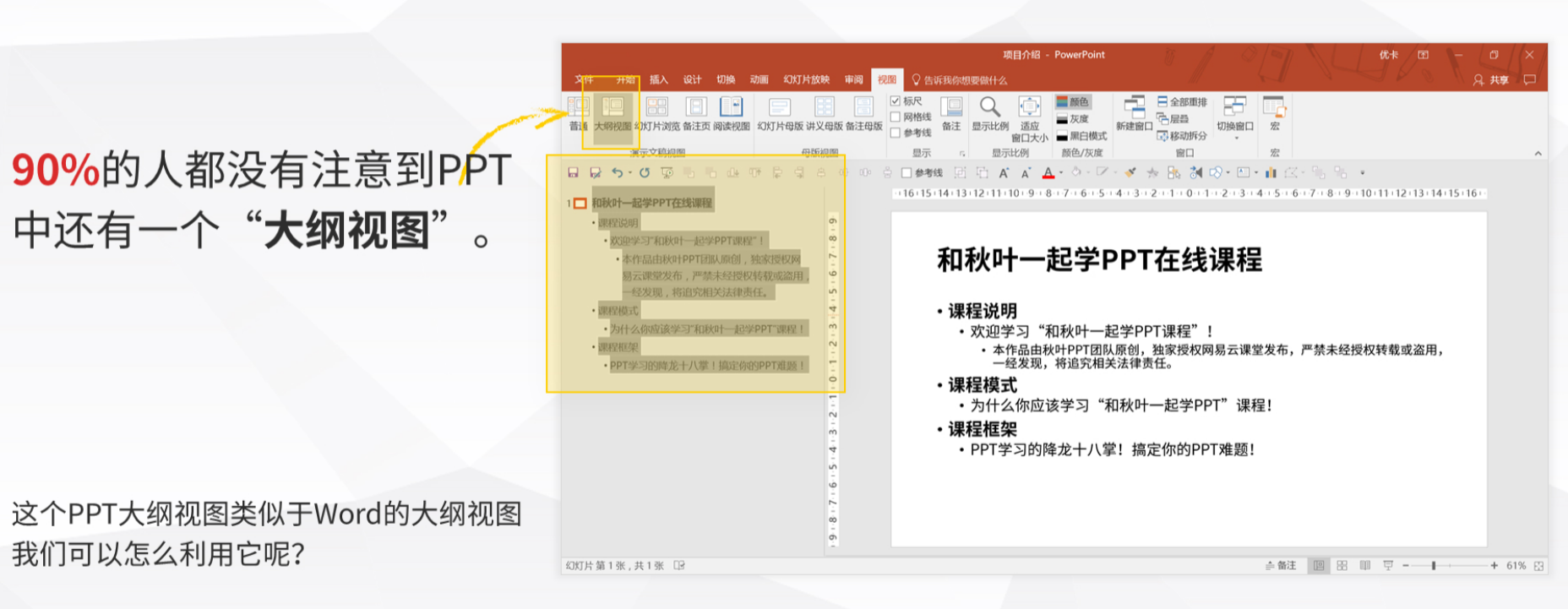Click the Format Painter brush icon

(1130, 172)
